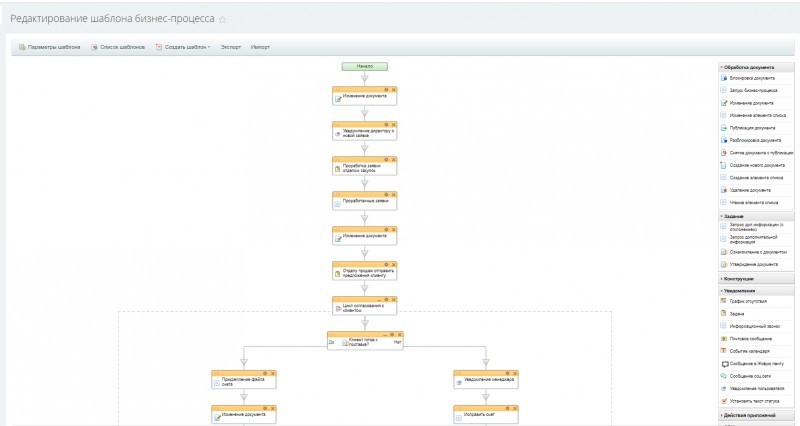Expand the Действия приложений panel section

756,415
